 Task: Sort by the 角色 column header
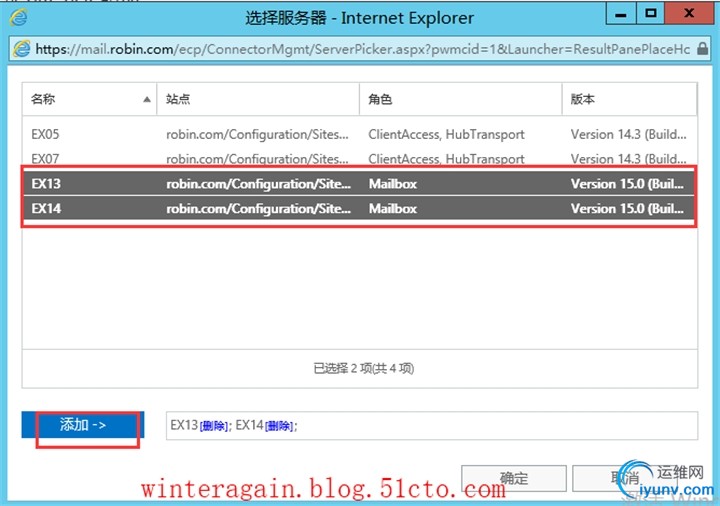pyautogui.click(x=461, y=99)
